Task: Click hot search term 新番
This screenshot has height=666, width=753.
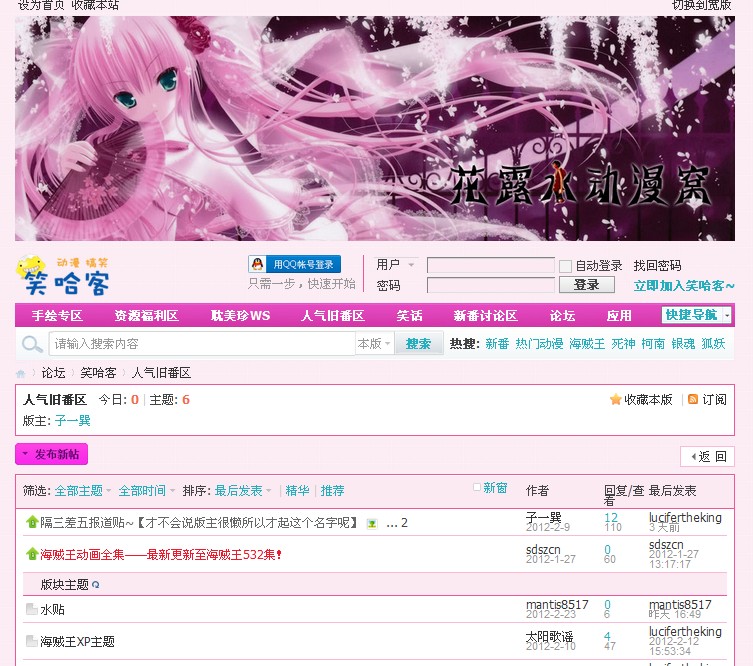Action: point(497,344)
